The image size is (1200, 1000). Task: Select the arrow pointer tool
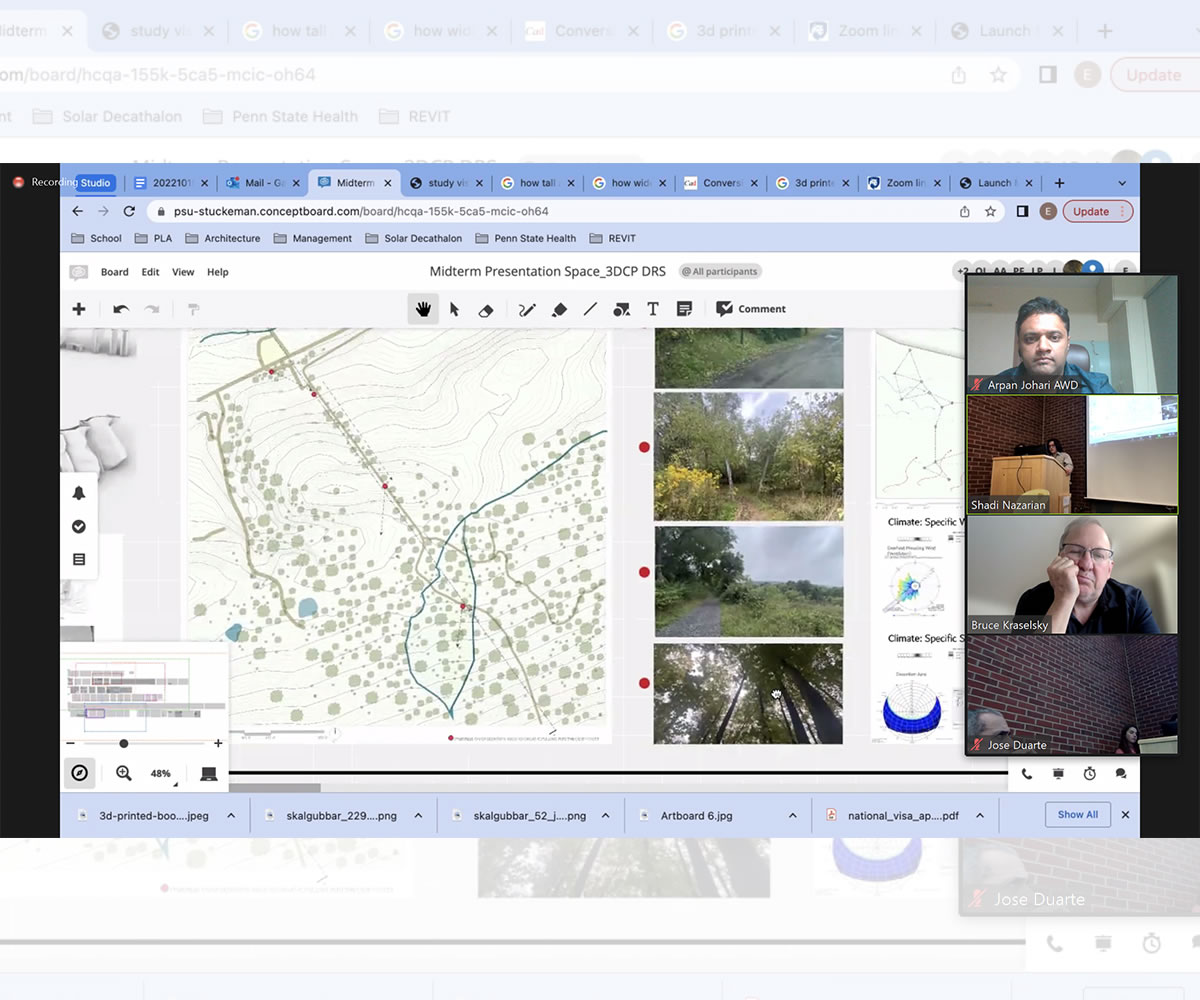(x=454, y=309)
